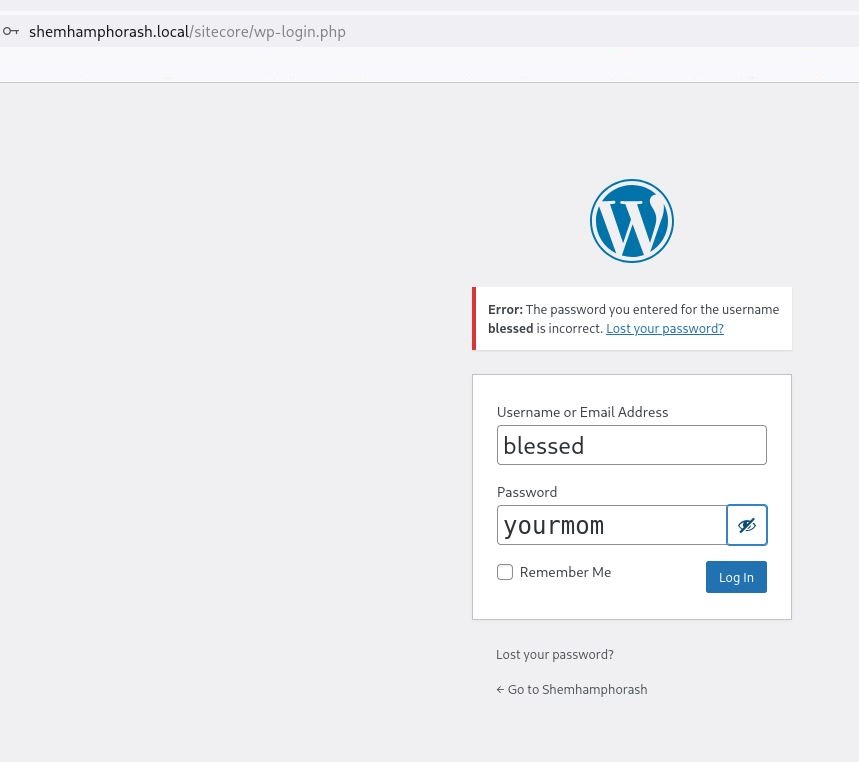
Task: Focus the Password field containing yourmom
Action: 611,525
